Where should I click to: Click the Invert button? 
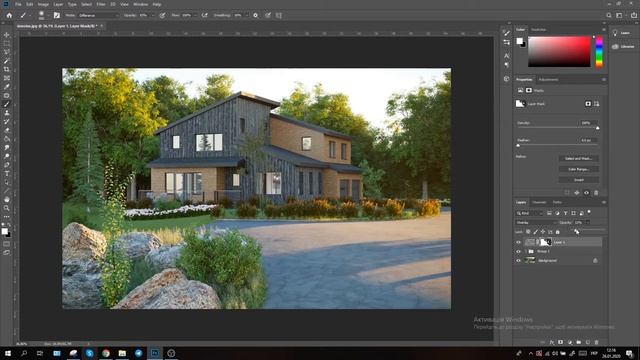point(578,180)
